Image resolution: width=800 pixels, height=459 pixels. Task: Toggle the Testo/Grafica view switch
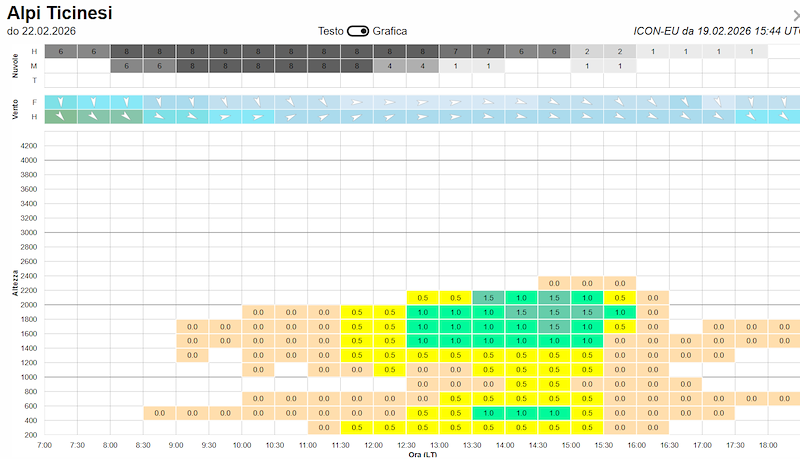click(x=358, y=31)
